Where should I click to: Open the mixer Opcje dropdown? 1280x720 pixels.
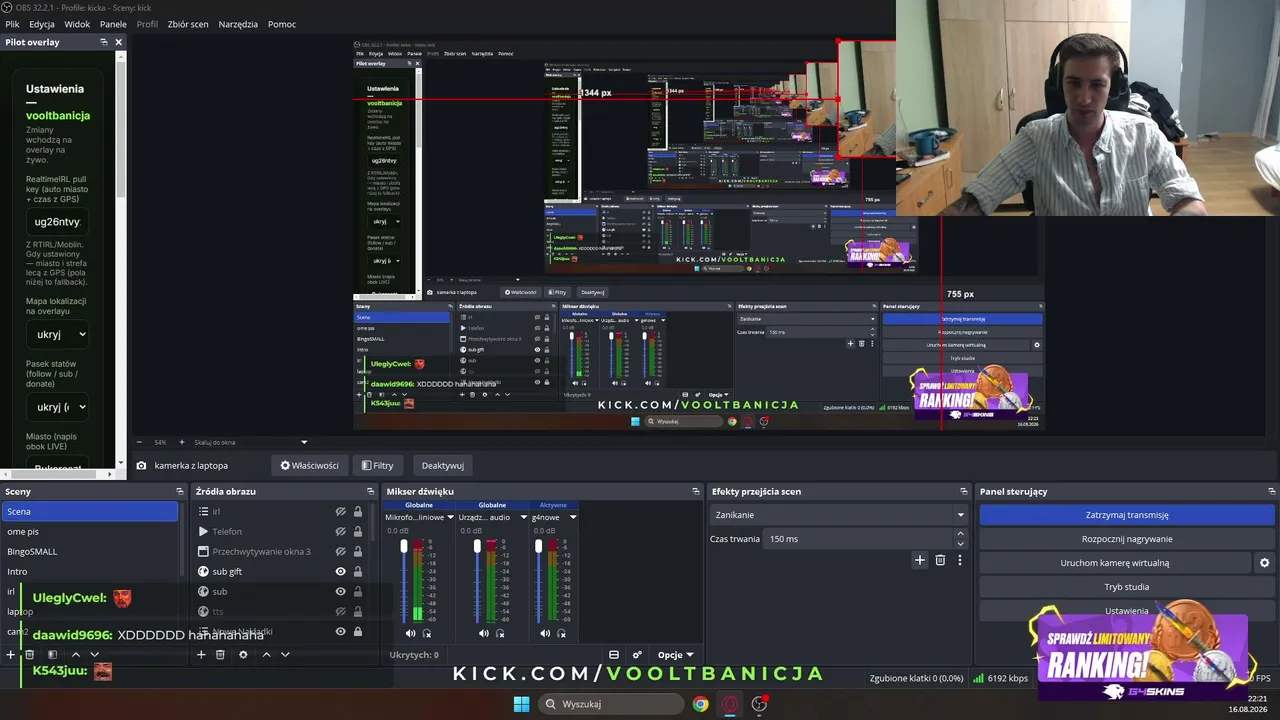[675, 655]
